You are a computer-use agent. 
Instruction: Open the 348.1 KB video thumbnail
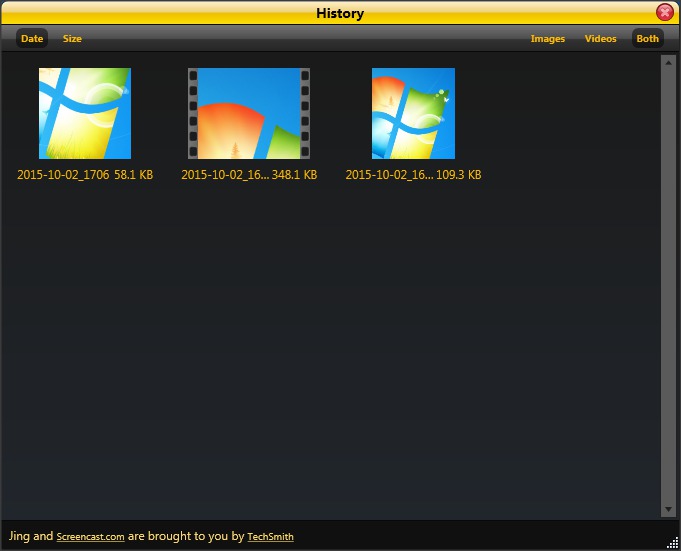tap(249, 113)
